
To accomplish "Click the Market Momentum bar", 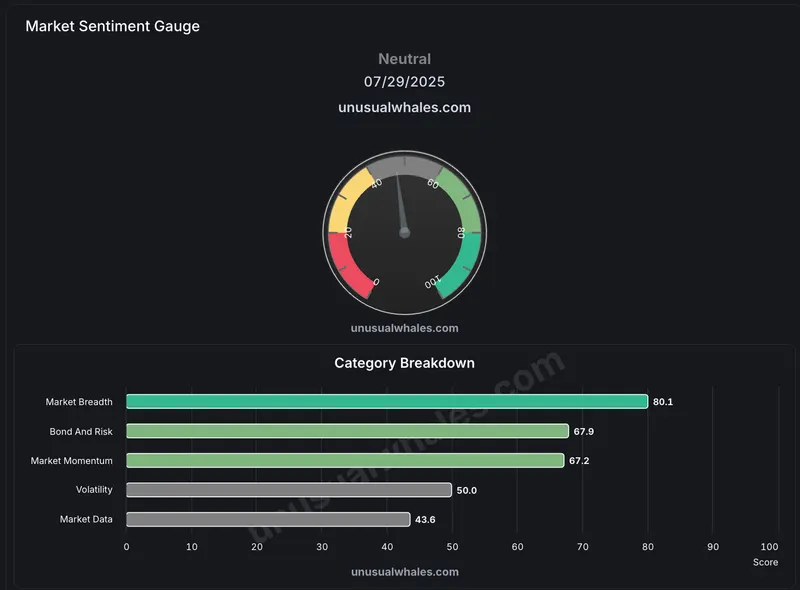I will [345, 460].
